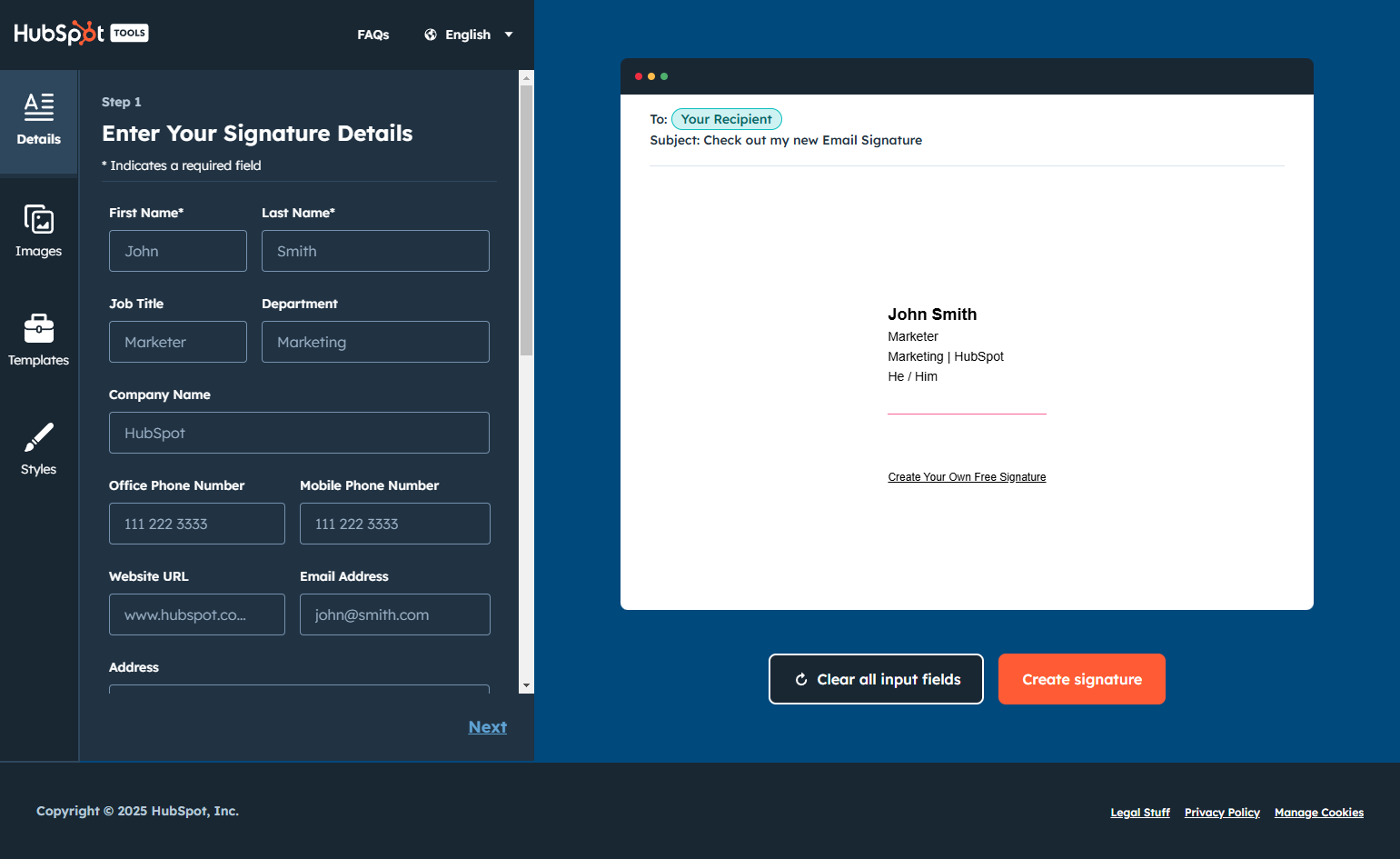The image size is (1400, 859).
Task: Click the 'Marketing | HubSpot' preview text
Action: point(946,356)
